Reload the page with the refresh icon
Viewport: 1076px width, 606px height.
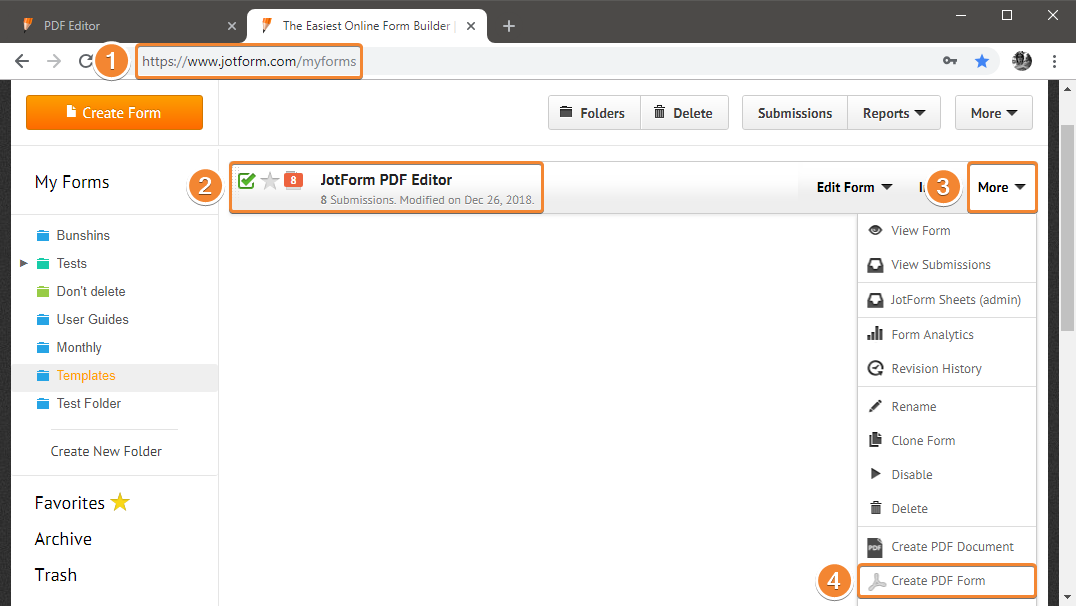86,61
